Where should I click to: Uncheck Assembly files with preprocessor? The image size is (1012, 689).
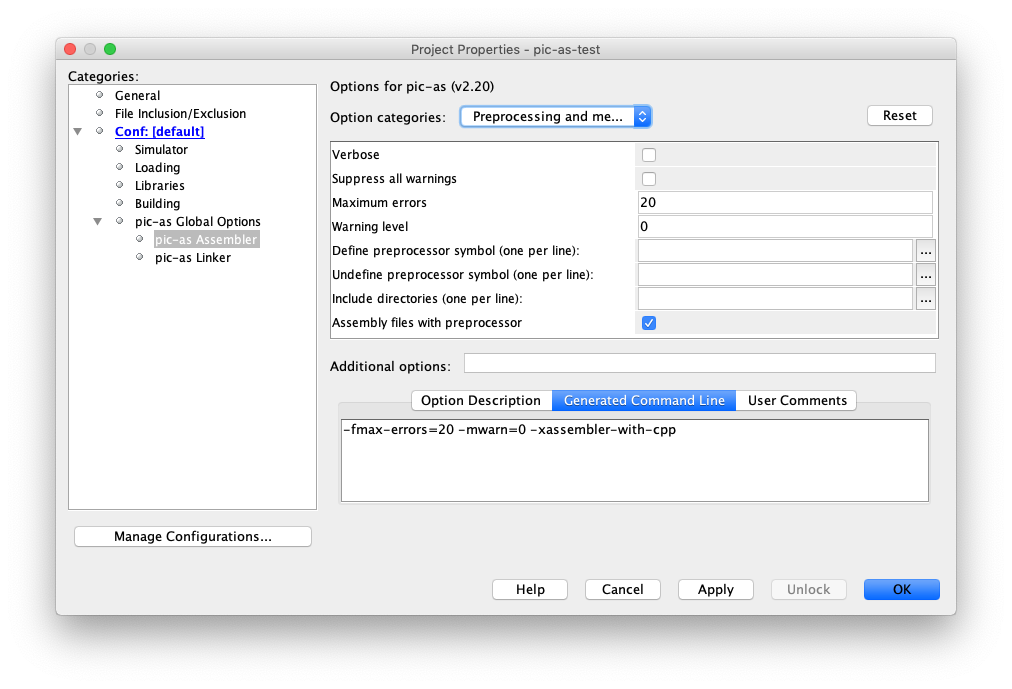[x=649, y=323]
